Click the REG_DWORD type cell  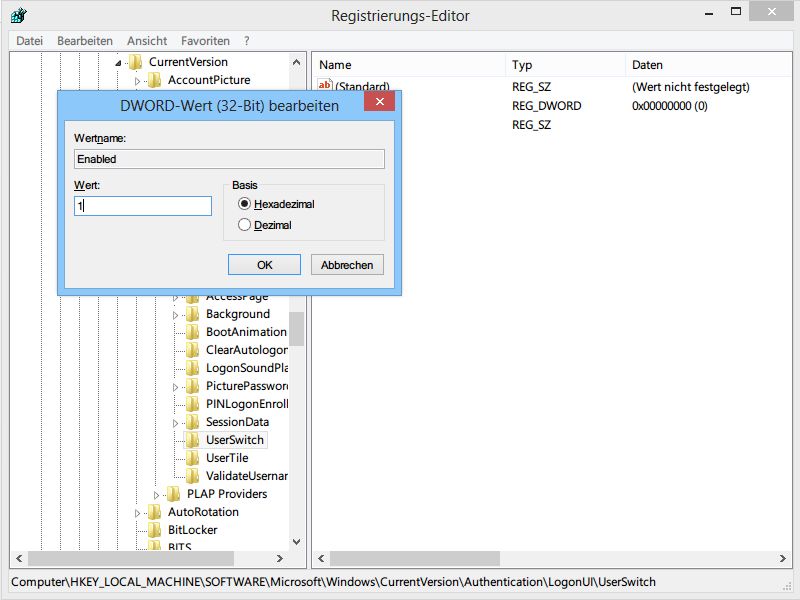tap(546, 106)
